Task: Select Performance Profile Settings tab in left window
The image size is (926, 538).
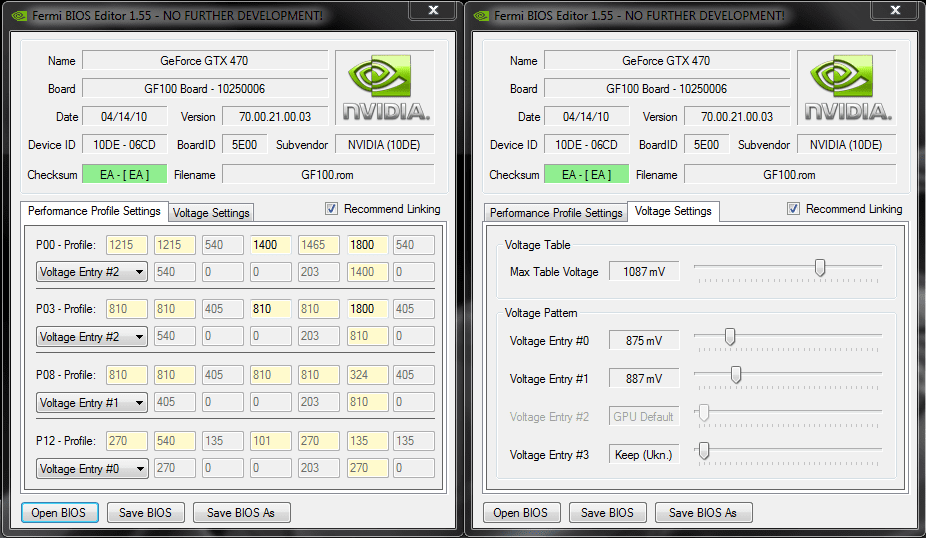Action: click(94, 211)
